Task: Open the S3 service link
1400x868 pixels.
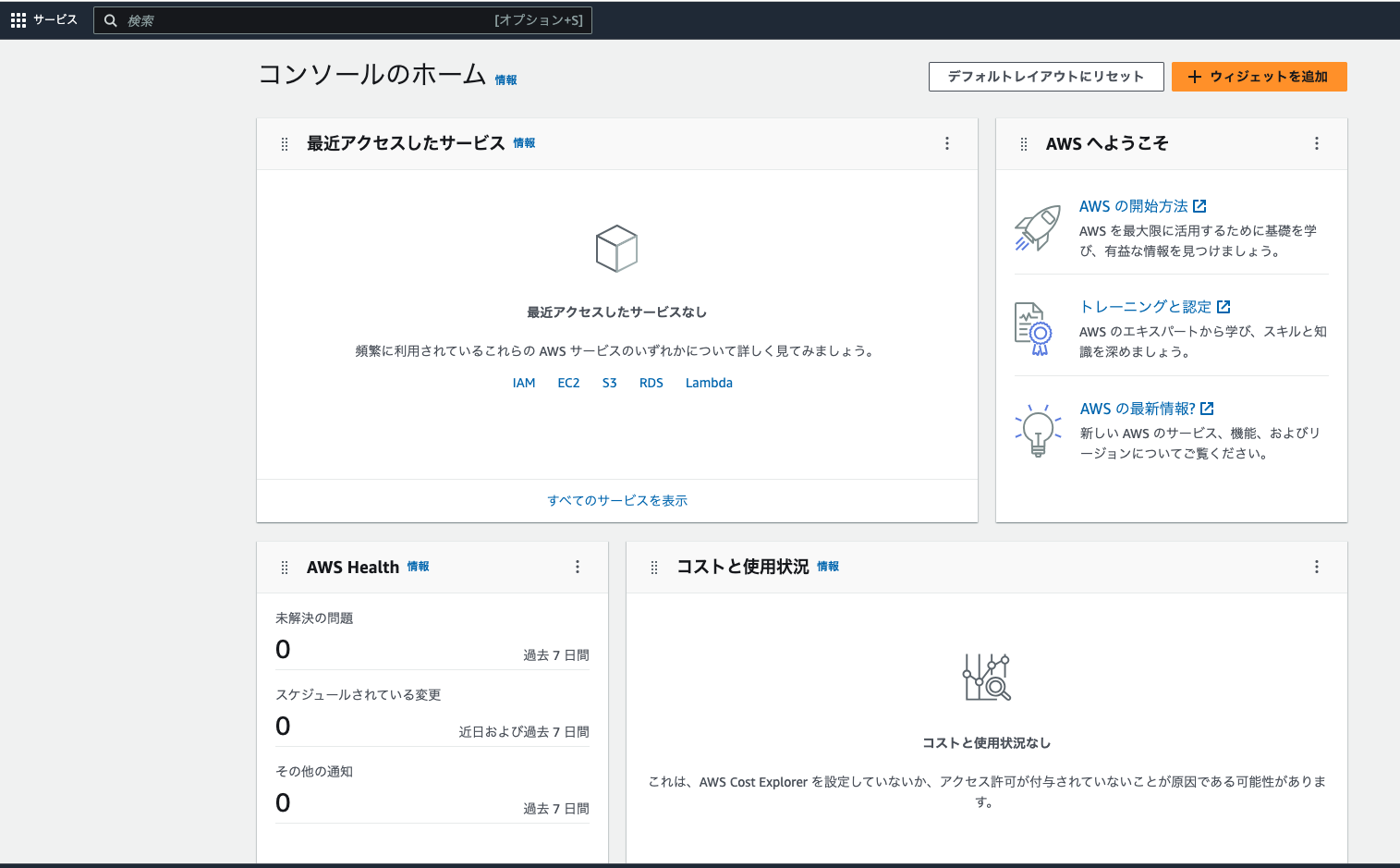Action: click(609, 383)
